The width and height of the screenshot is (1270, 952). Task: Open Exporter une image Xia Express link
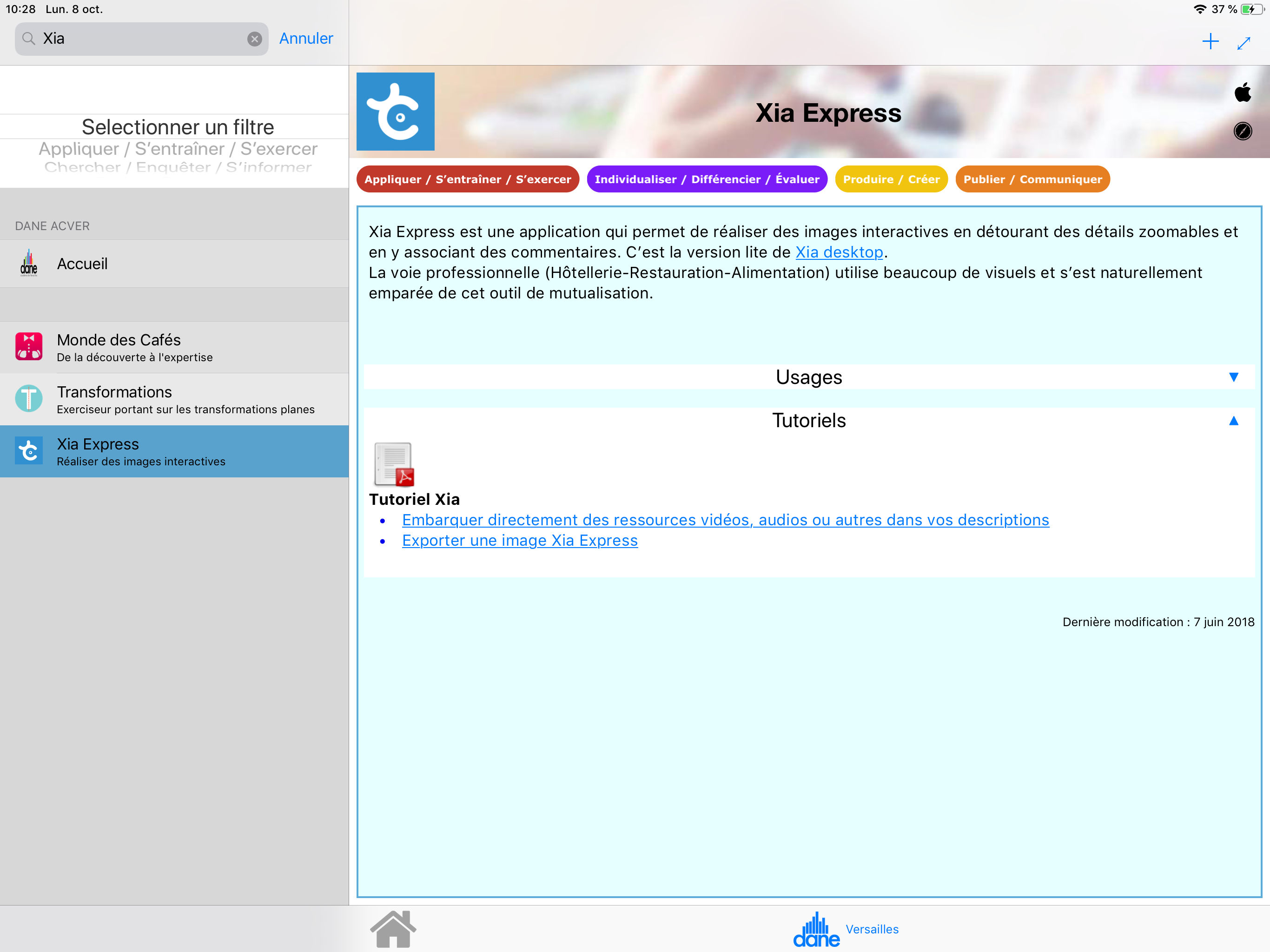(x=520, y=540)
